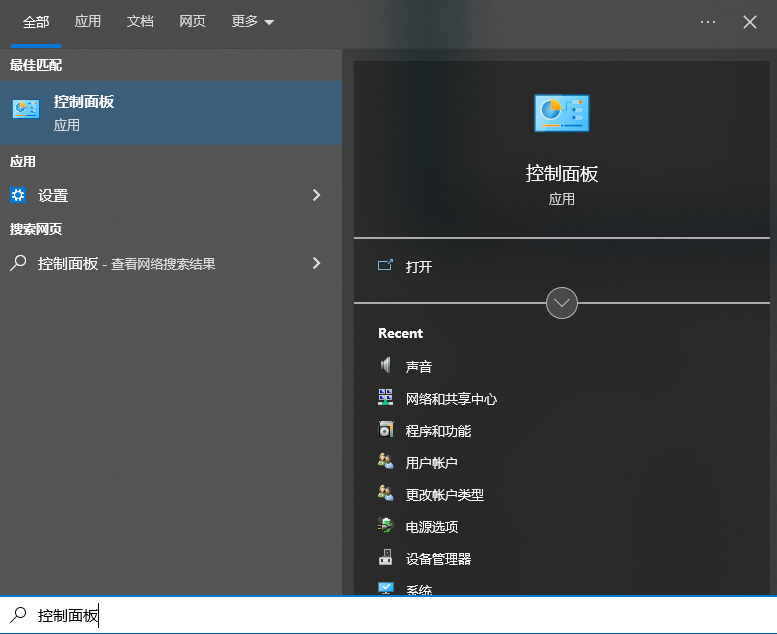Click the 设置 gear icon

18,195
